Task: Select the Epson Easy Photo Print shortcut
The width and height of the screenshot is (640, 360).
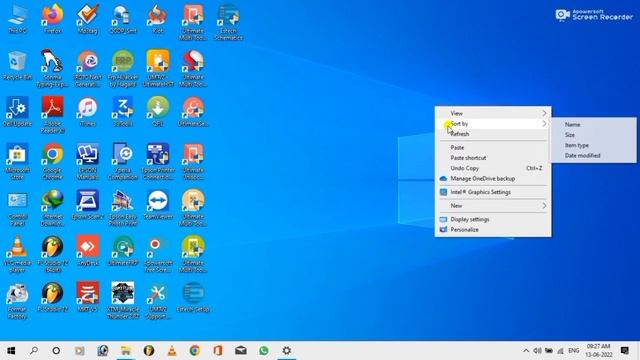Action: (x=123, y=208)
